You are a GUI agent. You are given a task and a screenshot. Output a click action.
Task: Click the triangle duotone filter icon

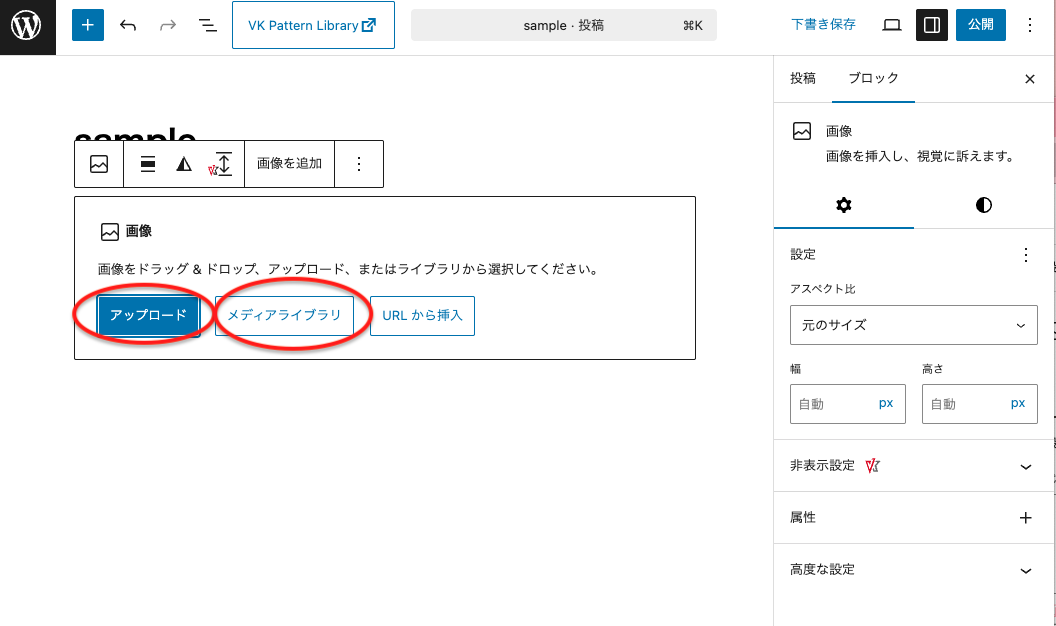[x=184, y=165]
